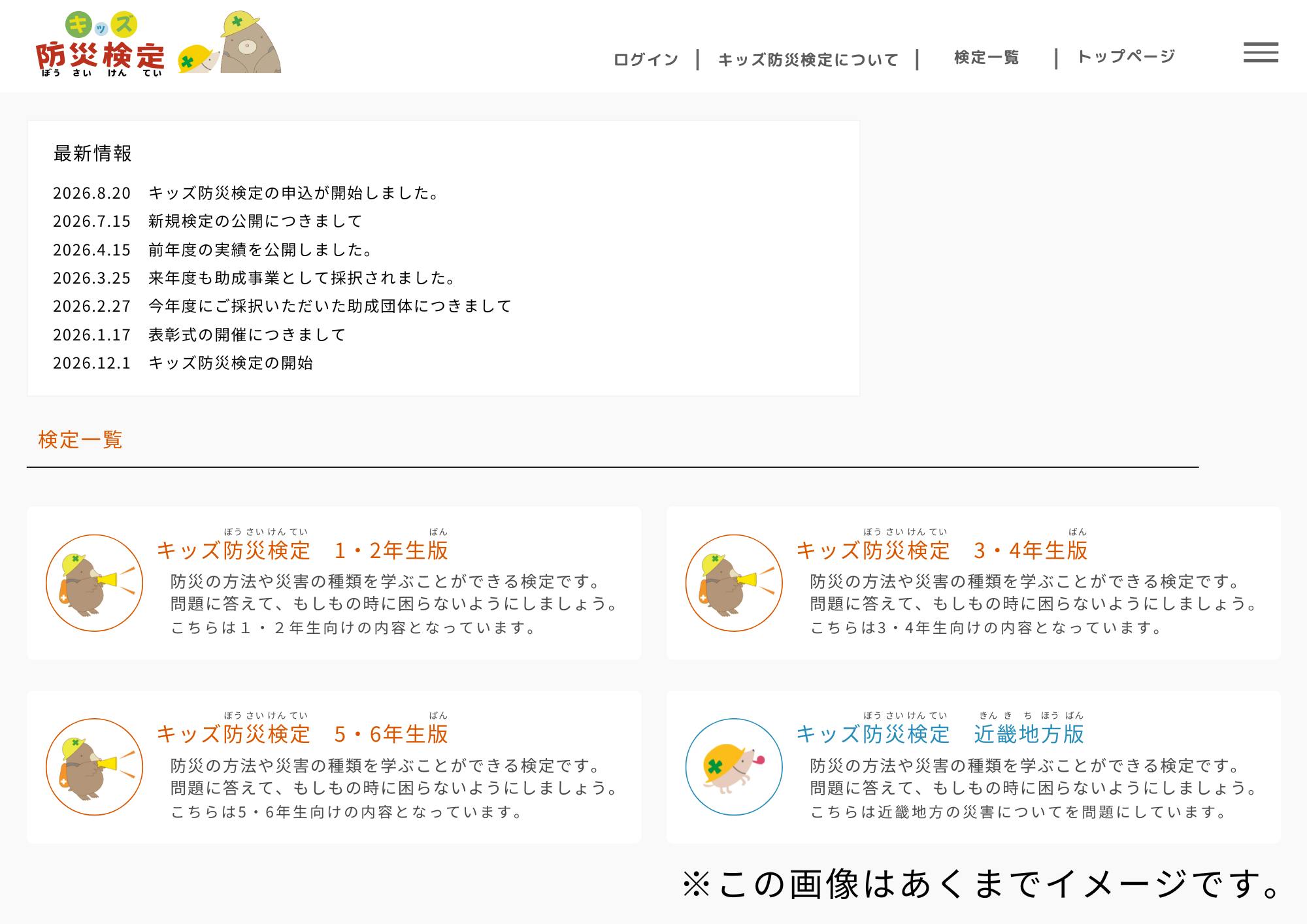
Task: Open the ログイン menu item
Action: point(646,59)
